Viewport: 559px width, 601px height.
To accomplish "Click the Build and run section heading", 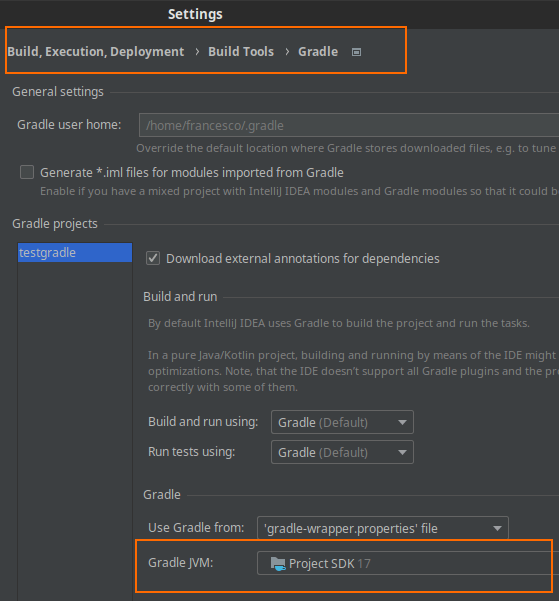I will pos(180,297).
